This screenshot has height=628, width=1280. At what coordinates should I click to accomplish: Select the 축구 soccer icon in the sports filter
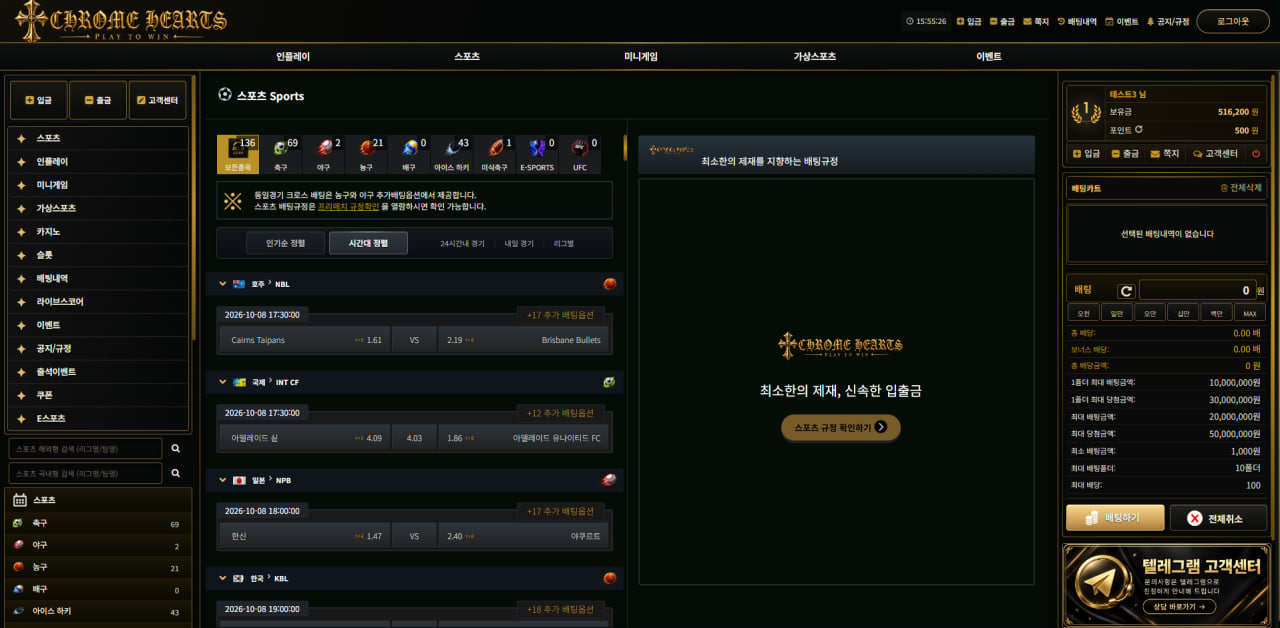coord(280,155)
